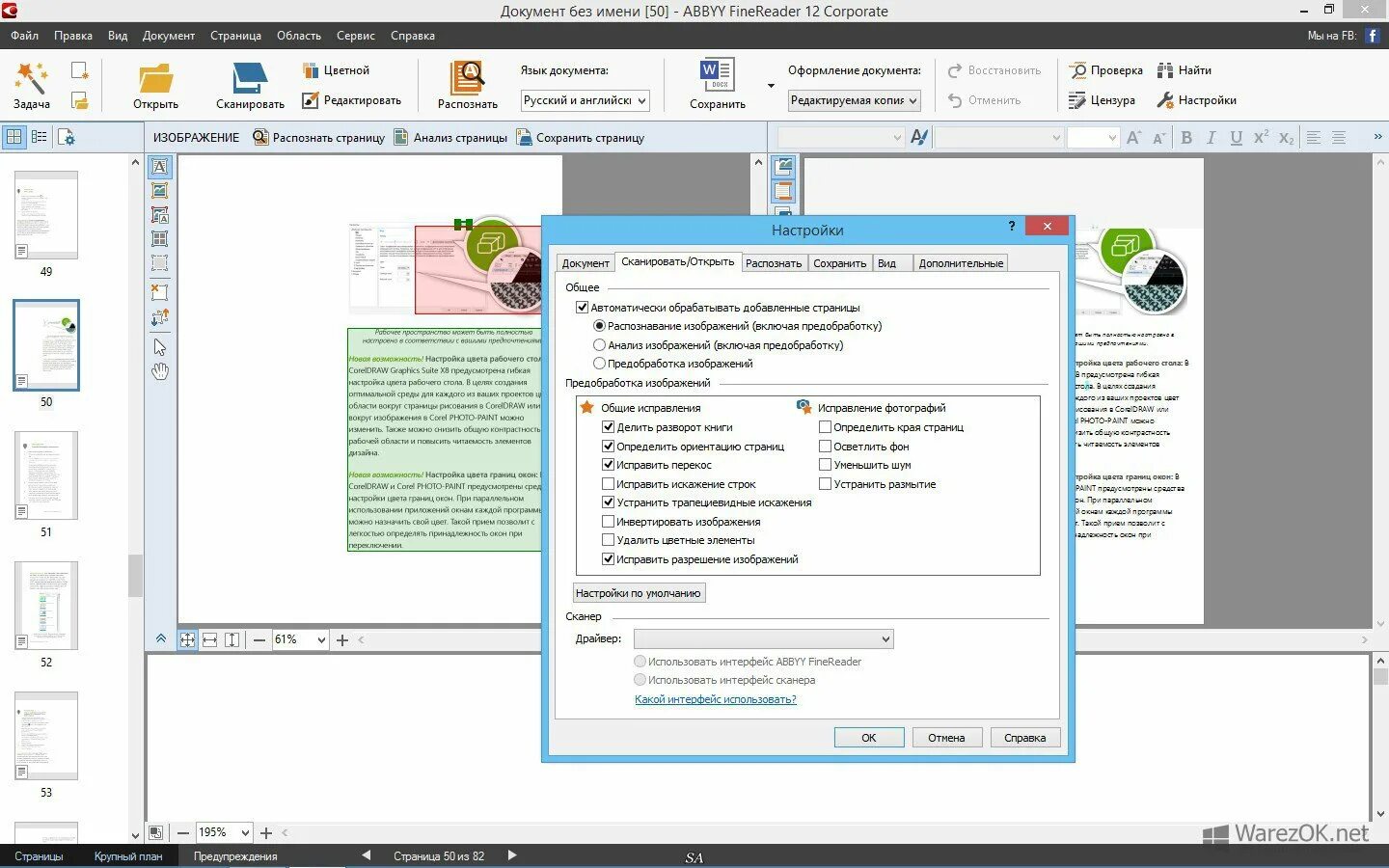Click Настройки по умолчанию button
This screenshot has height=868, width=1389.
pos(639,593)
